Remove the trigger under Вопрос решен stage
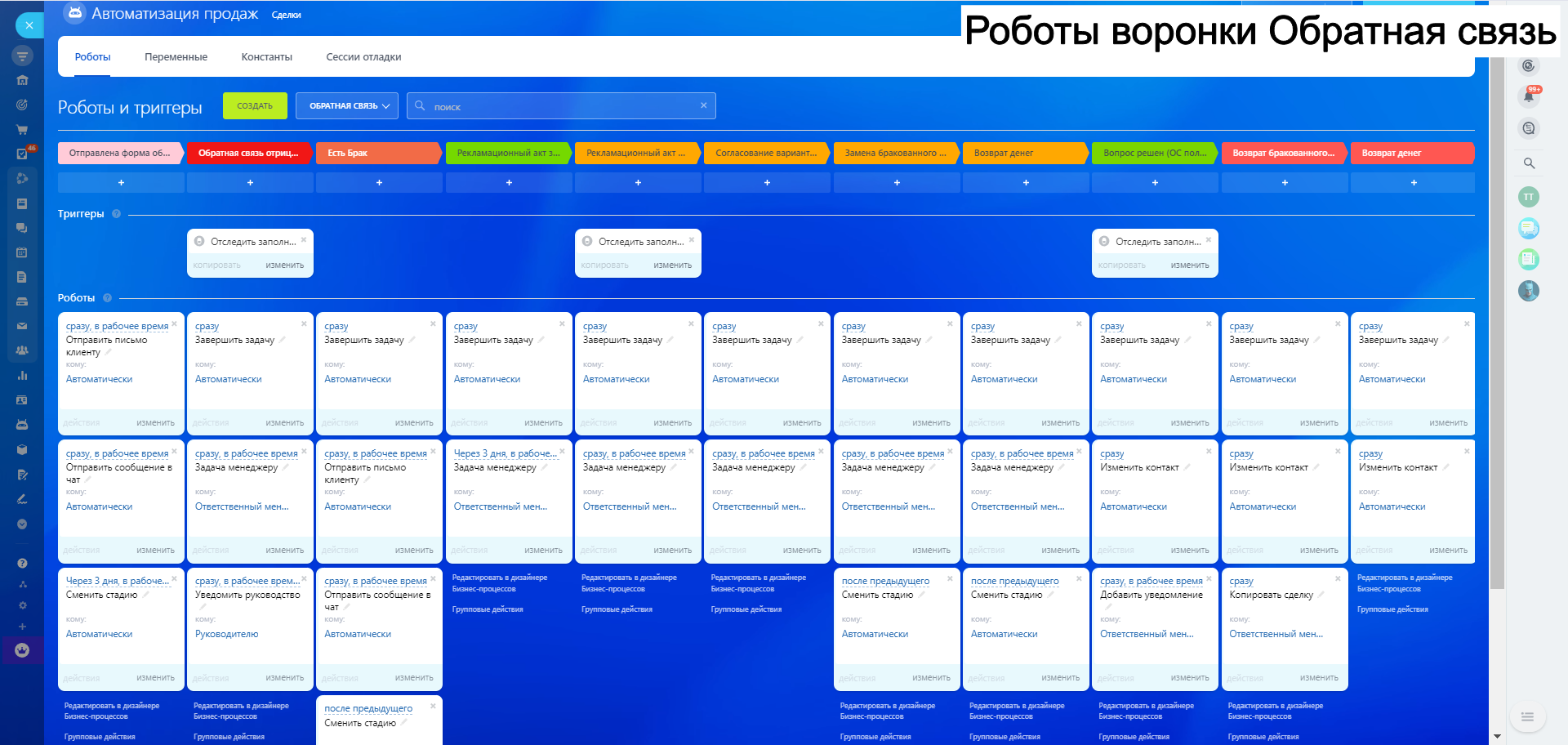 pyautogui.click(x=1209, y=240)
